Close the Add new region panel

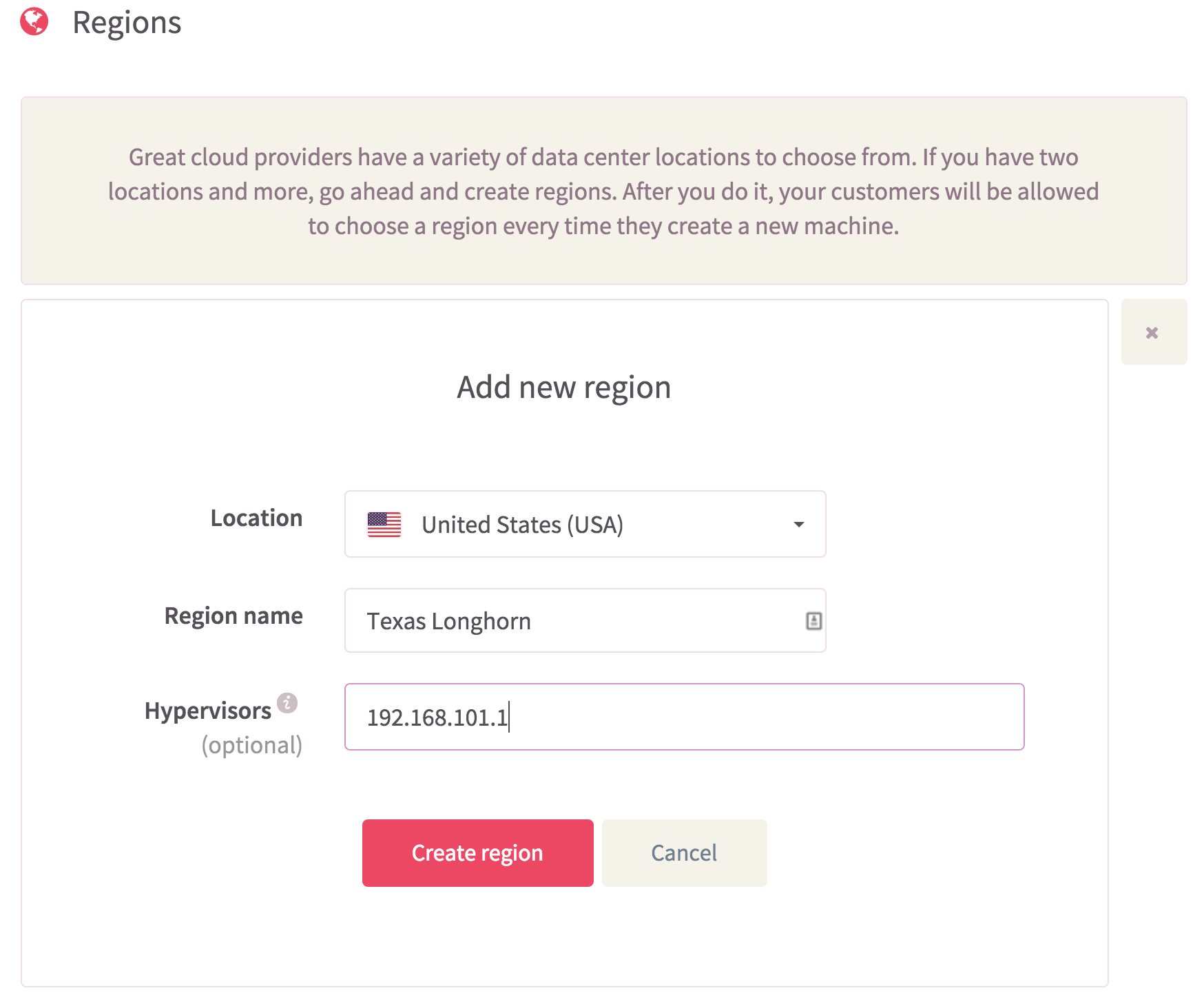[x=1154, y=333]
